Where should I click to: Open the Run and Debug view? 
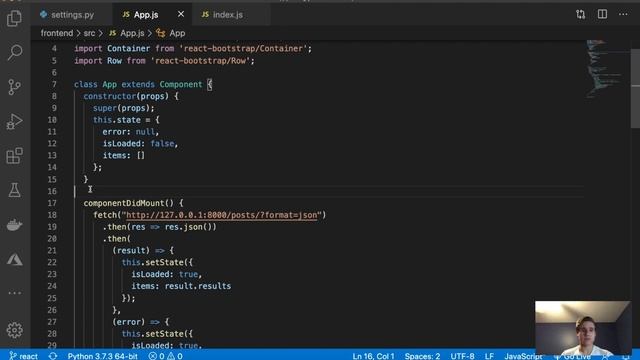15,122
